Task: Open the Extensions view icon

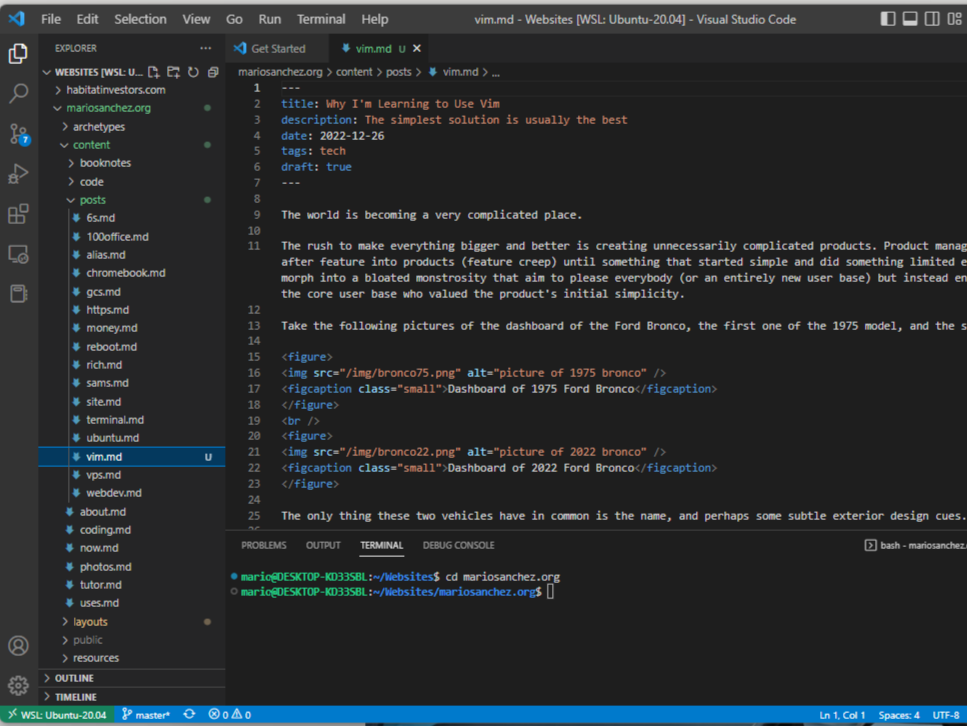Action: [18, 214]
